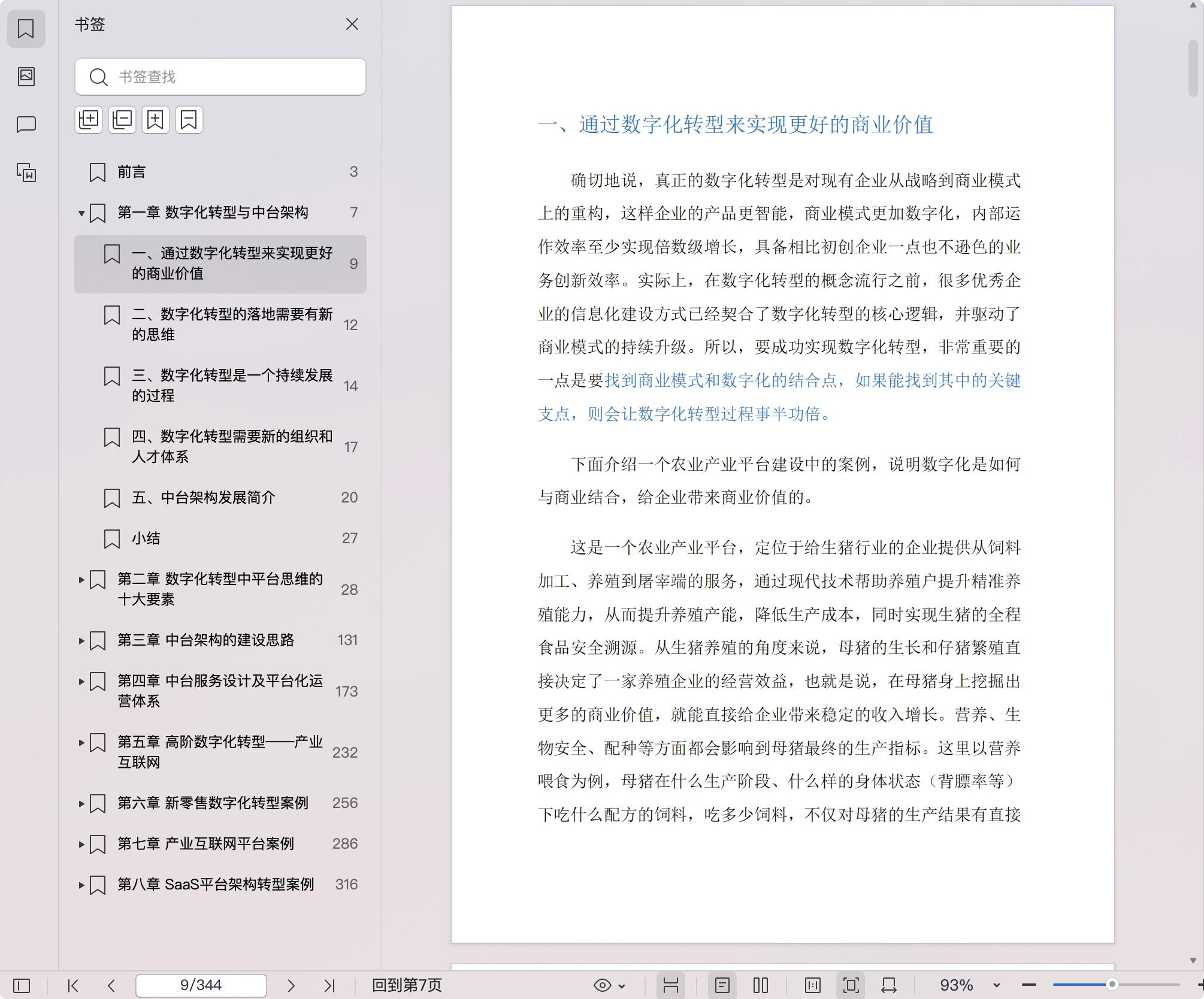Screen dimensions: 1204x999
Task: Click 第三章 中台架构的建设思路 bookmark text
Action: 206,640
